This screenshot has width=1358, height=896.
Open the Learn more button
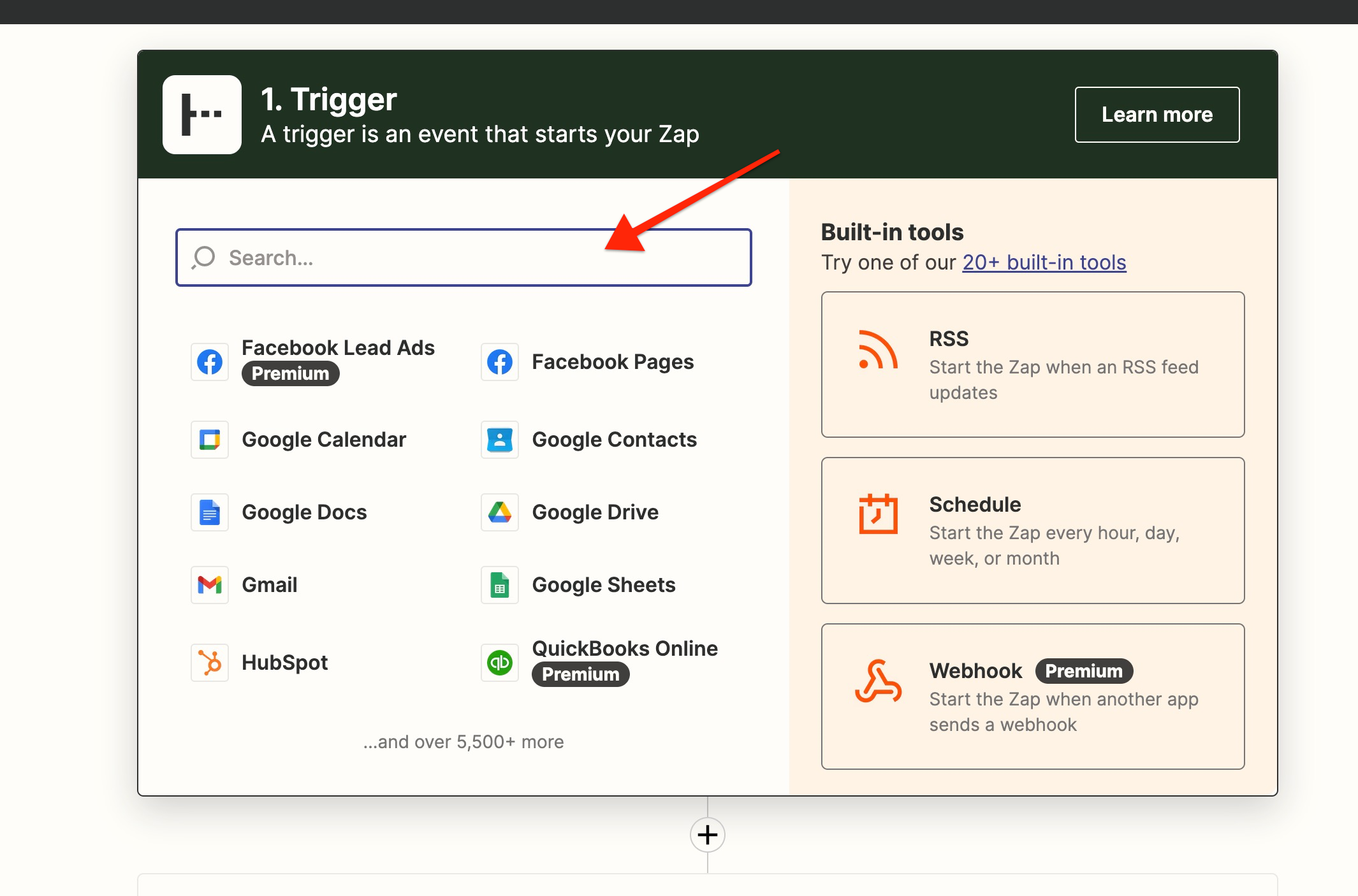[1157, 115]
